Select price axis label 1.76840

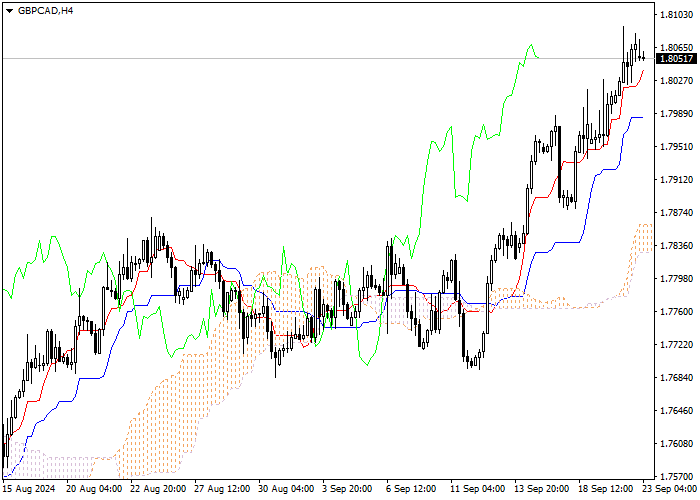coord(677,378)
